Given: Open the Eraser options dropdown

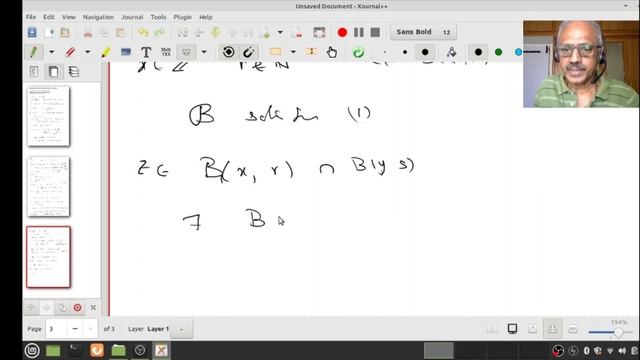Looking at the screenshot, I should click(x=87, y=52).
